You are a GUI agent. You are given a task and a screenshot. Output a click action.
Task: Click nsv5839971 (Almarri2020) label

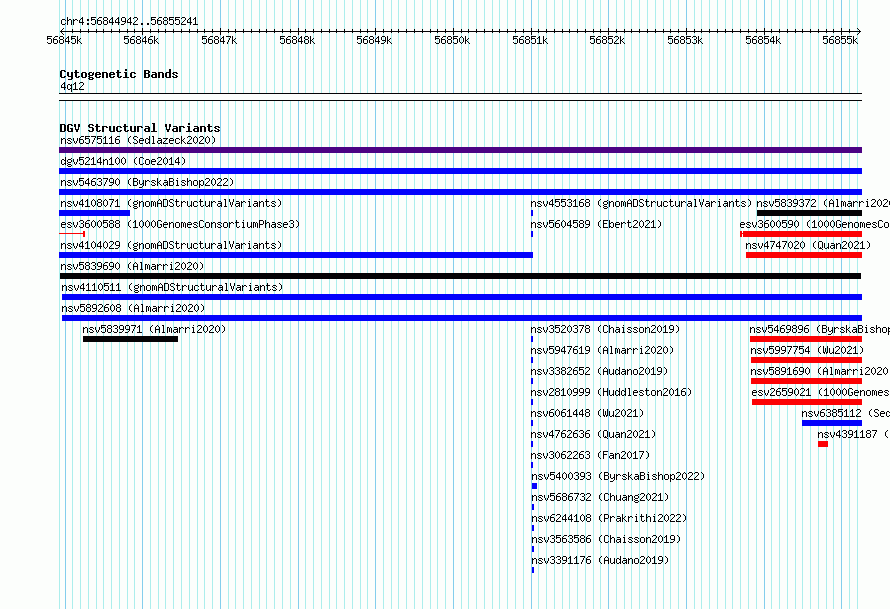coord(154,329)
